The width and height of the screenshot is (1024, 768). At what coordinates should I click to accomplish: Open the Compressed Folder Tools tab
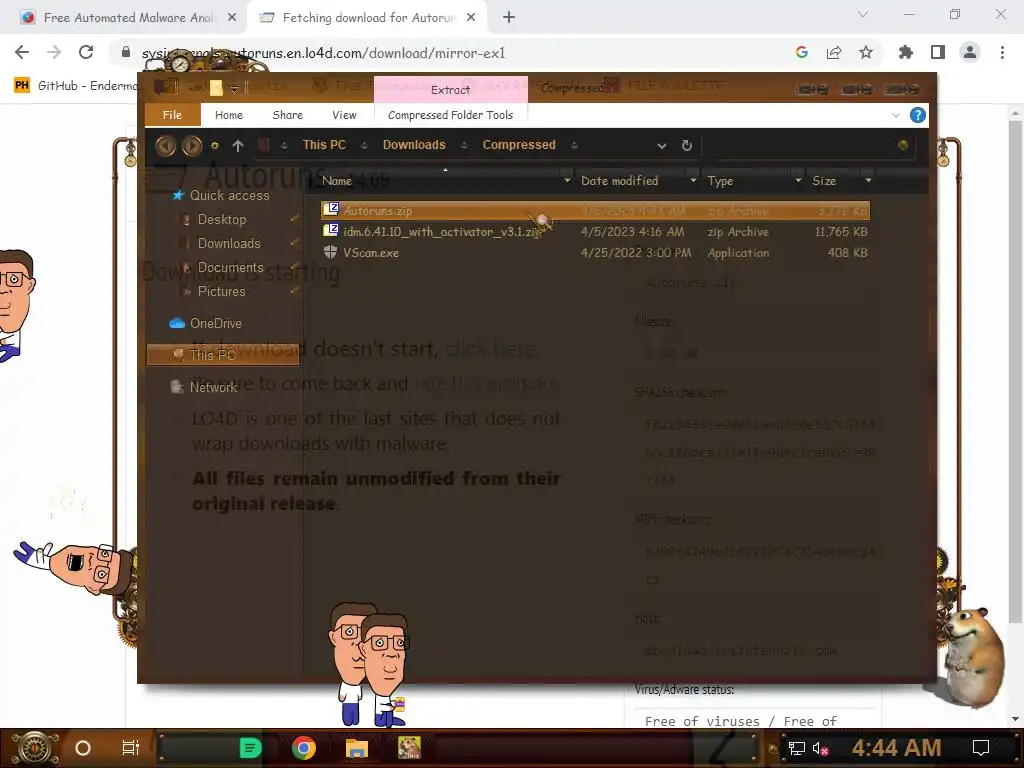tap(451, 115)
